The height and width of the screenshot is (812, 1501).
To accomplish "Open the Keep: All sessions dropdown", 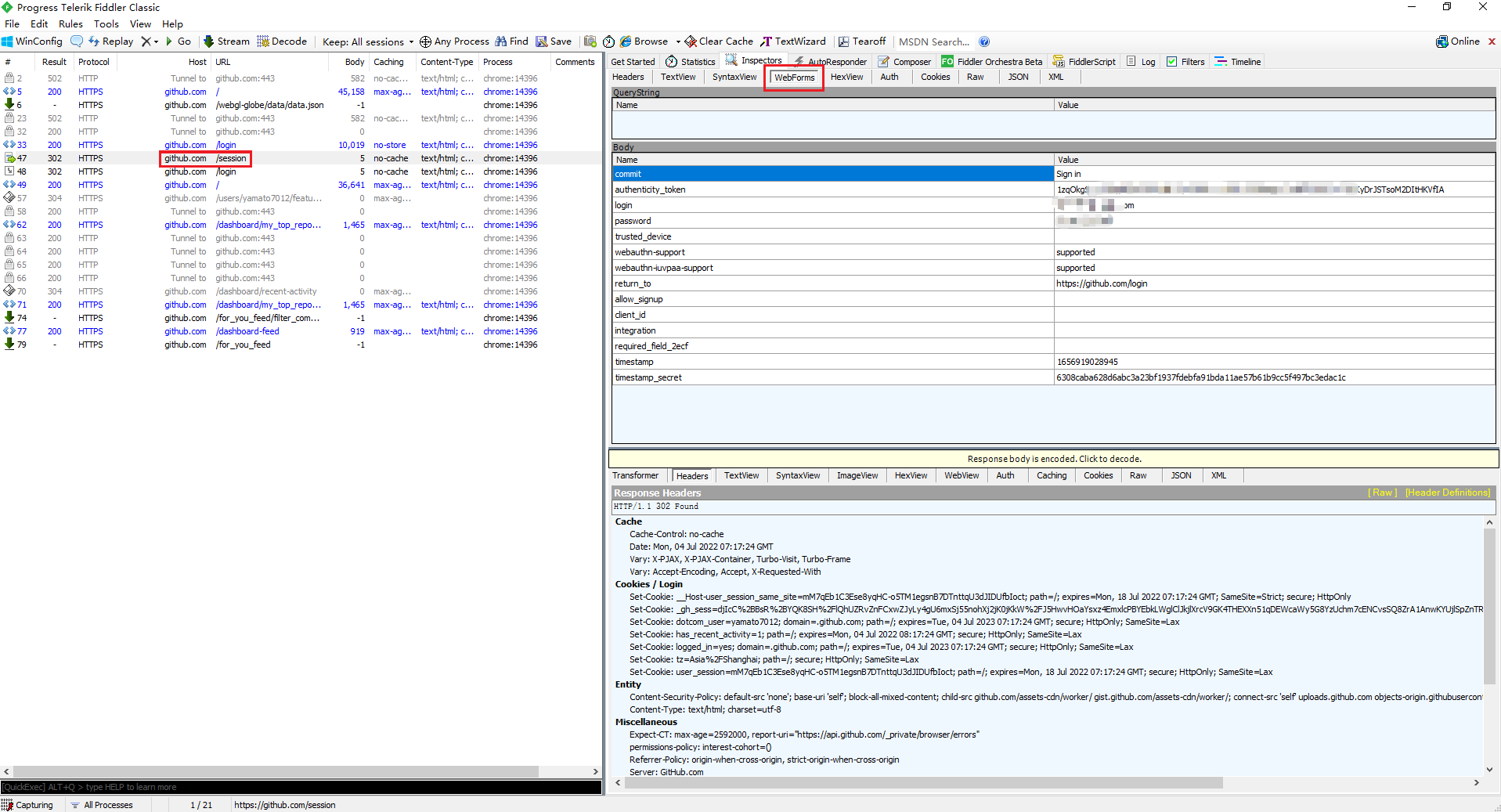I will coord(368,42).
